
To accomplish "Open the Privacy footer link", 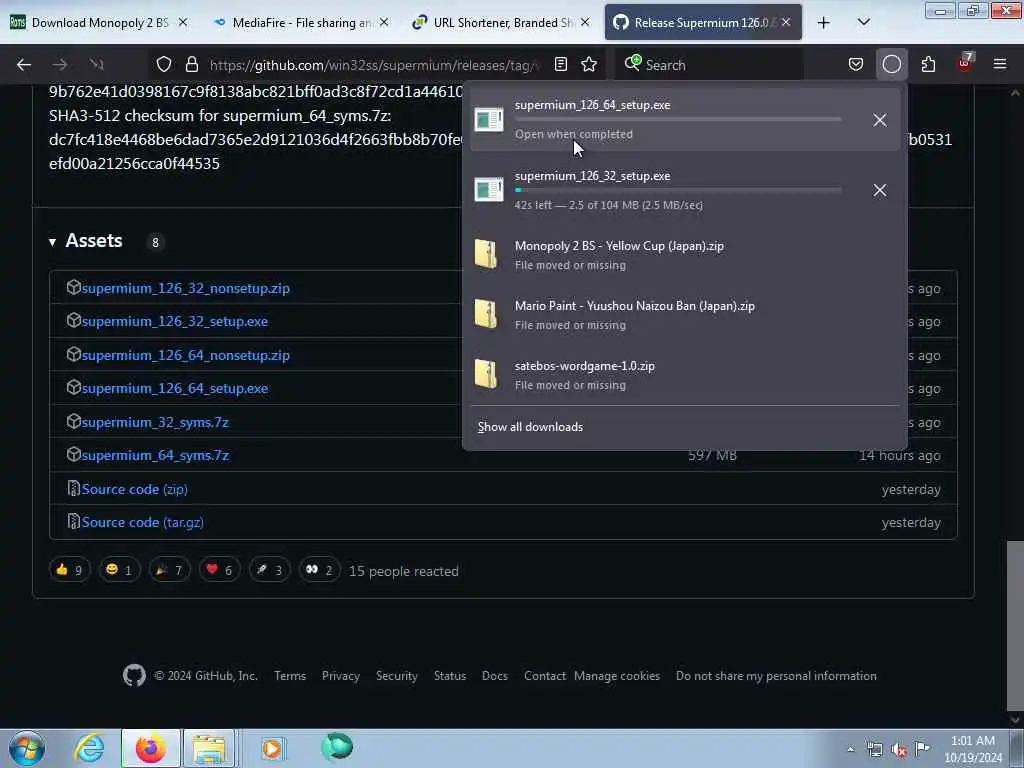I will pyautogui.click(x=341, y=676).
